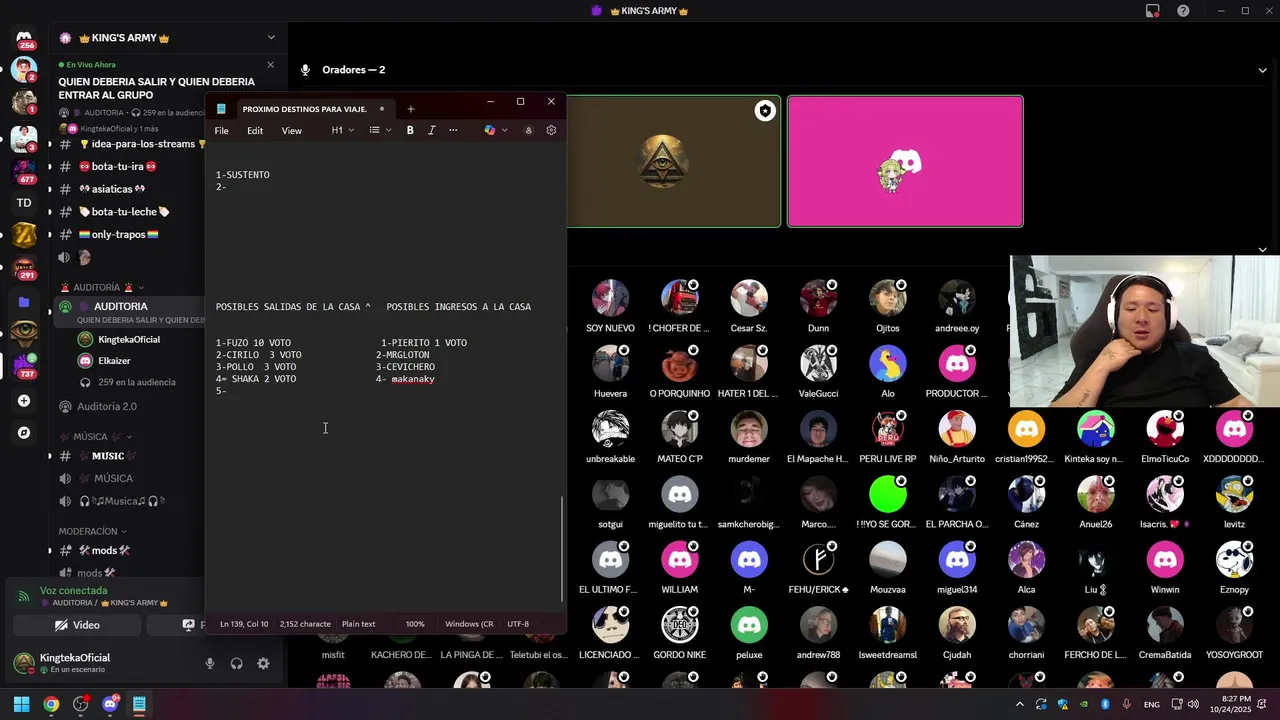Open the File menu in Notepad
The width and height of the screenshot is (1280, 720).
221,131
